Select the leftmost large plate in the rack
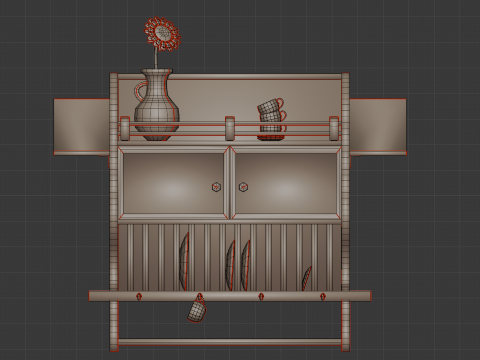Image resolution: width=480 pixels, height=360 pixels. point(184,261)
